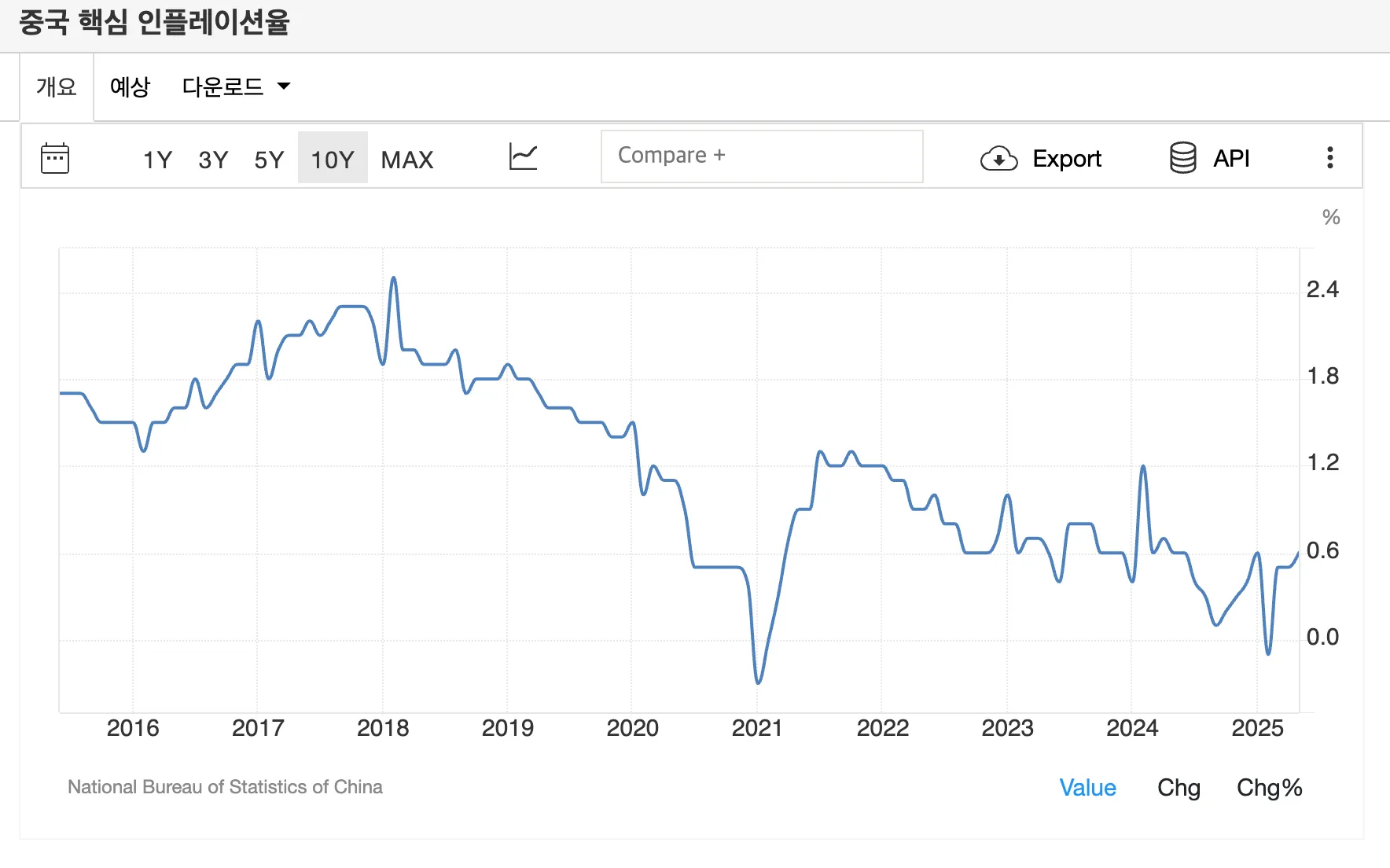Open the 개요 tab

[x=57, y=86]
